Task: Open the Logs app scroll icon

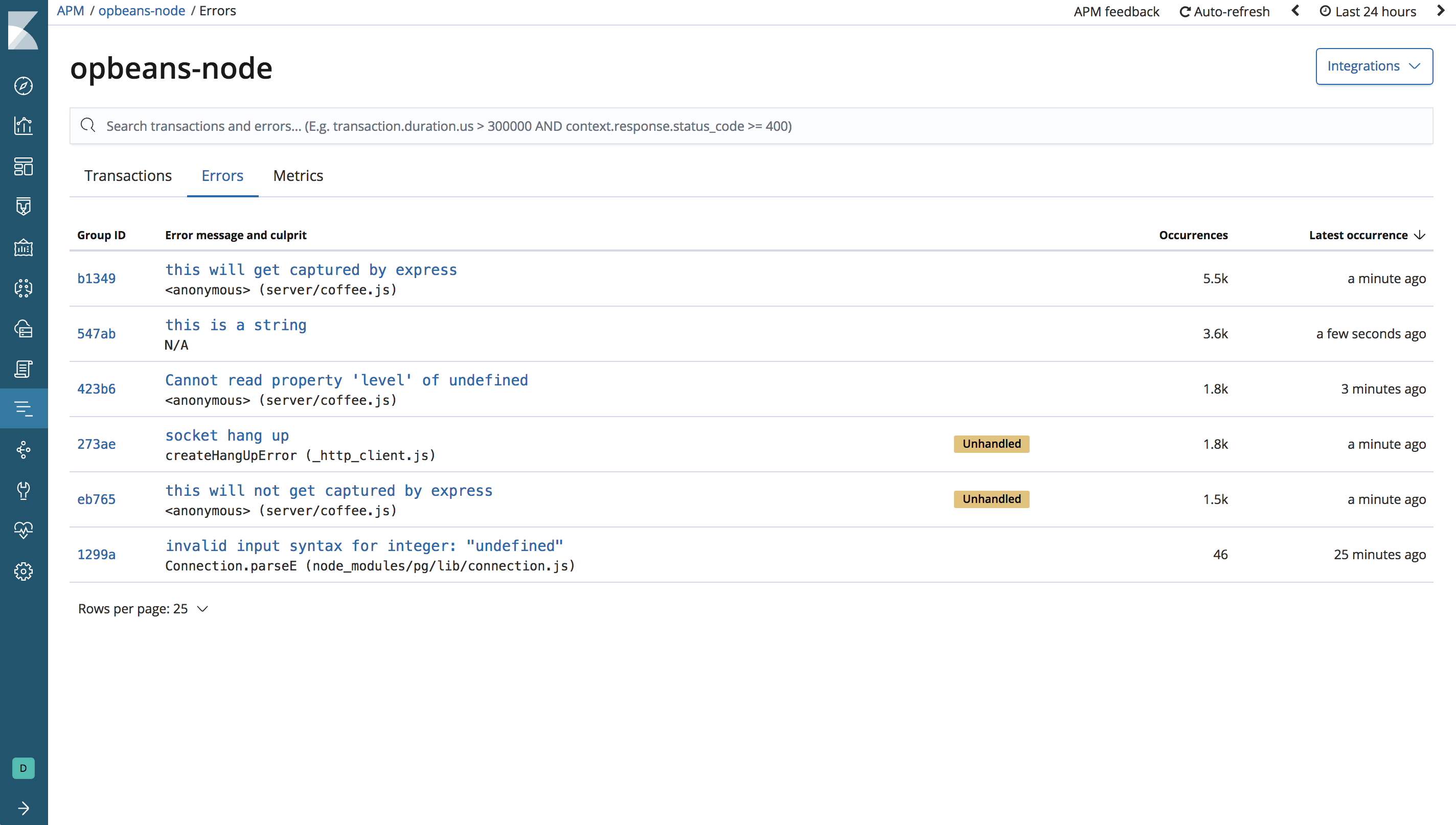Action: [23, 369]
